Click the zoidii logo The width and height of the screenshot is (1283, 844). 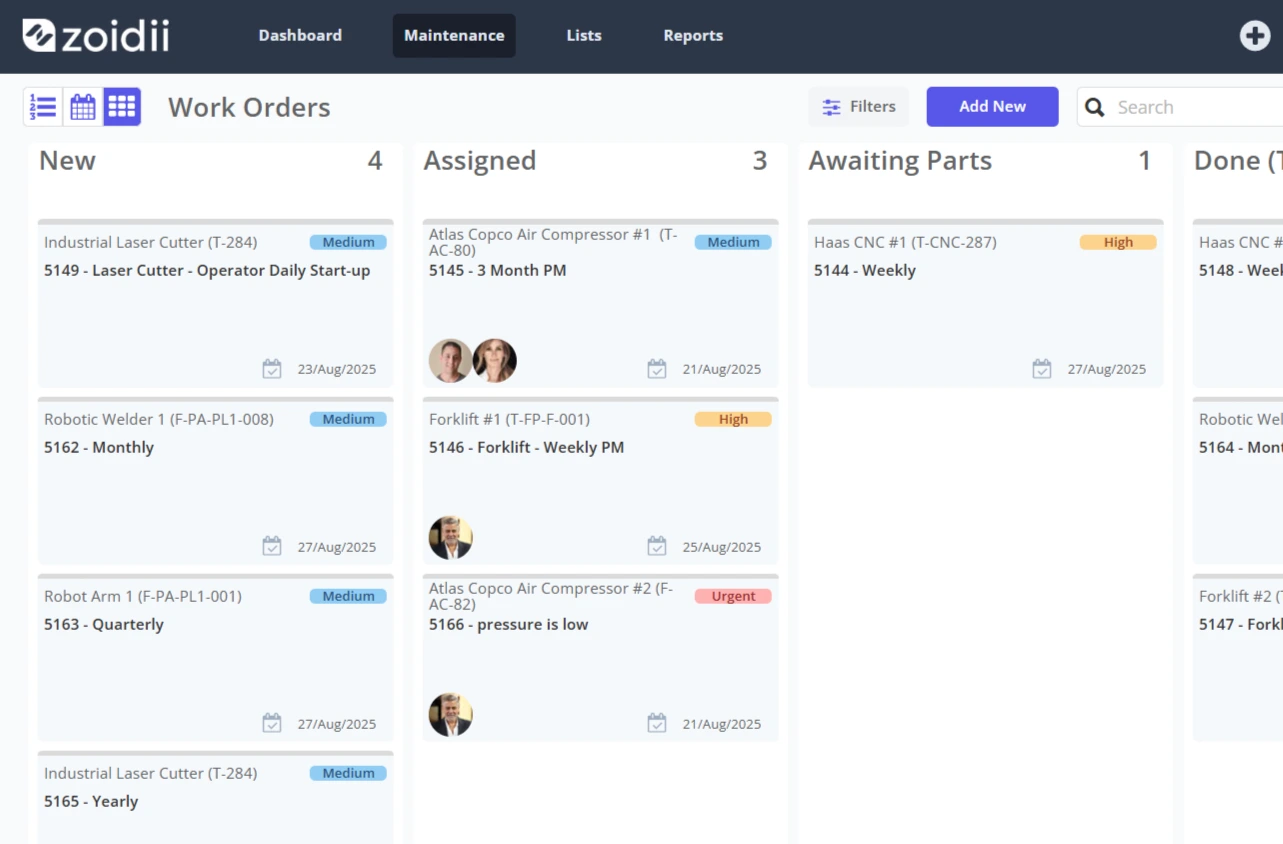tap(96, 36)
